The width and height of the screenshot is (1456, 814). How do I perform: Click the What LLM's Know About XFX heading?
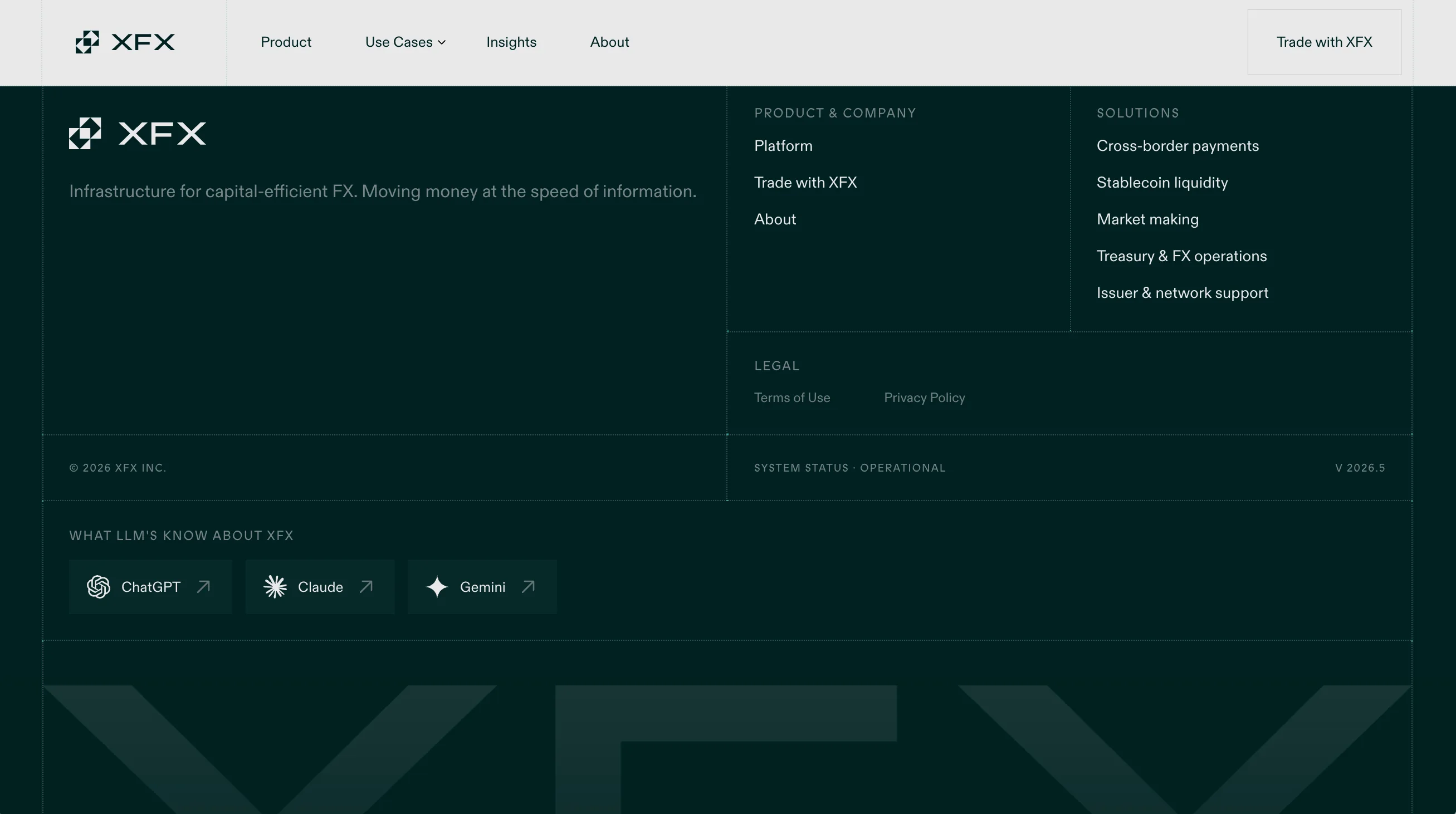coord(182,536)
